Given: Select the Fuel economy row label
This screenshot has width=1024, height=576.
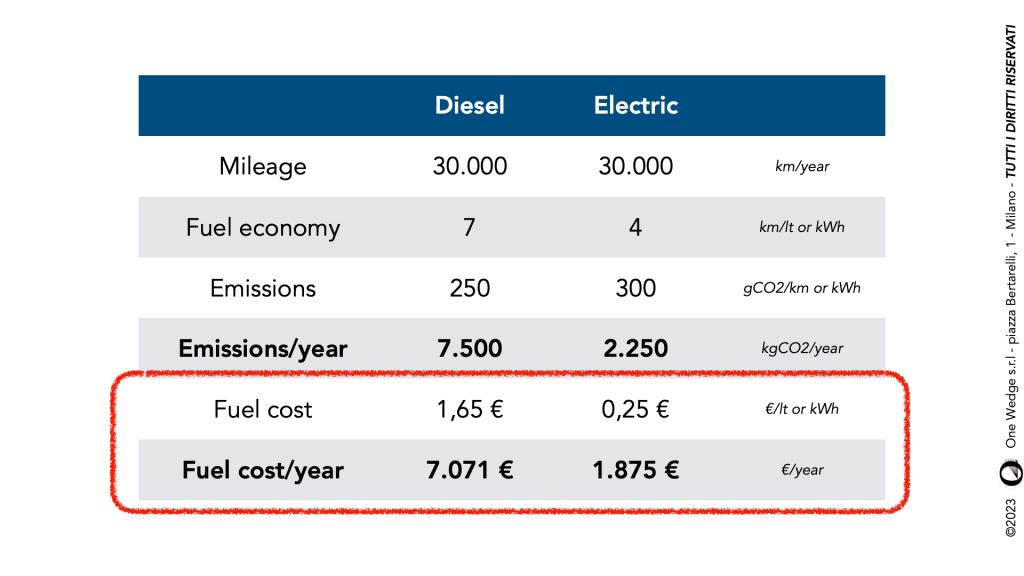Looking at the screenshot, I should [263, 228].
